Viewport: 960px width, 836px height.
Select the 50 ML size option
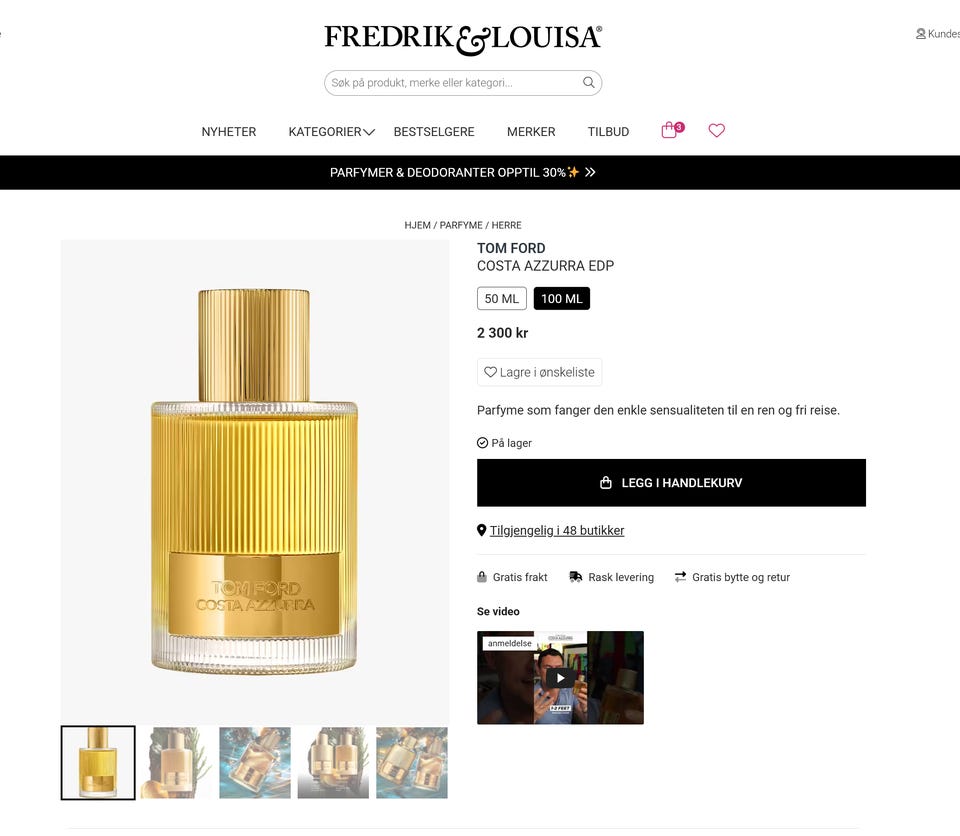(x=501, y=298)
